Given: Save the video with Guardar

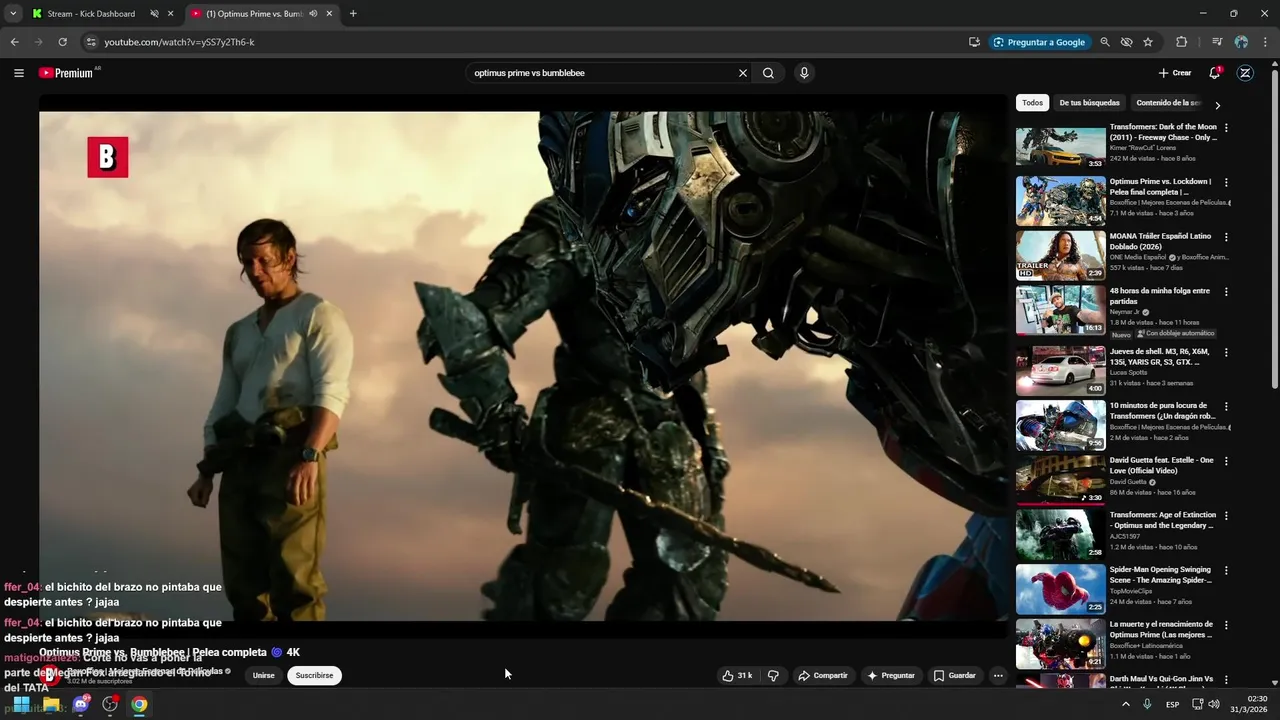Looking at the screenshot, I should click(x=954, y=676).
